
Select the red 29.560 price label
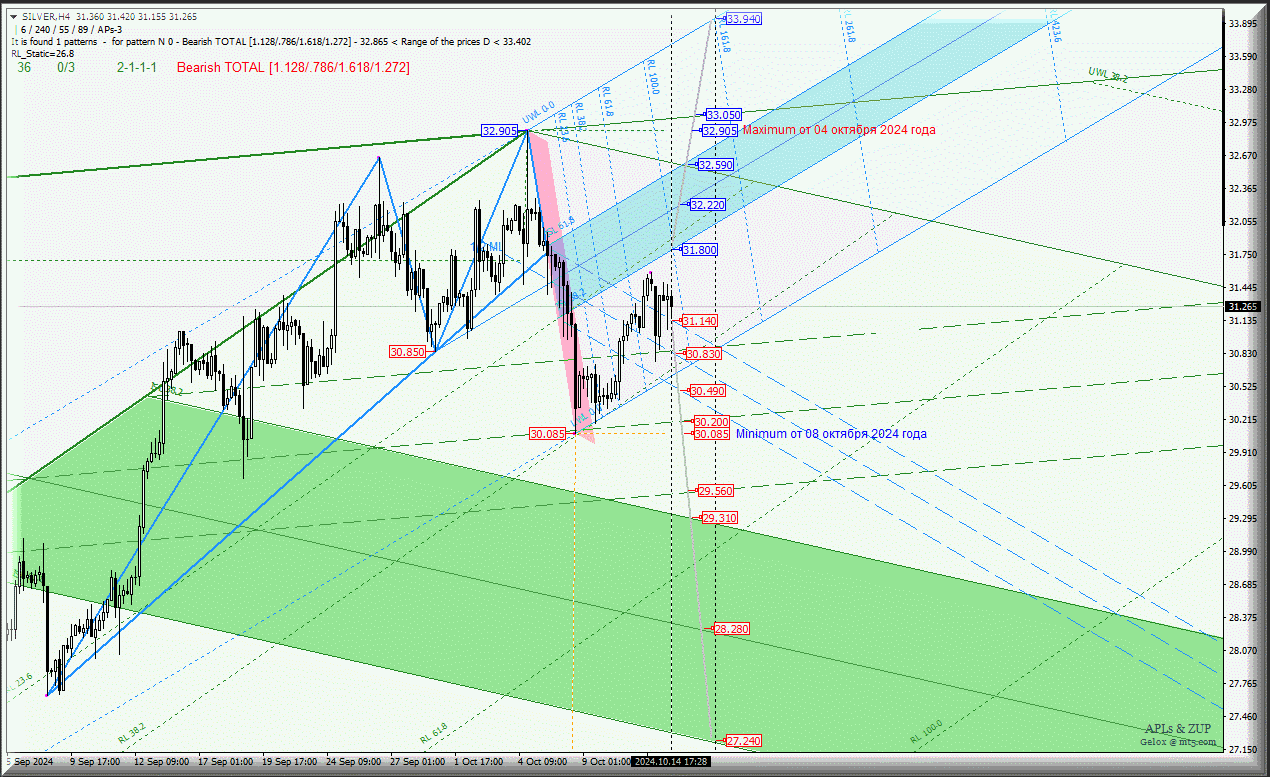[x=716, y=491]
